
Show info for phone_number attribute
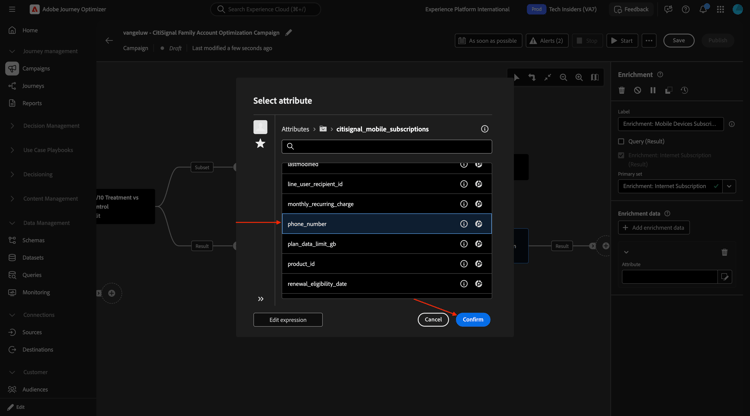[463, 224]
